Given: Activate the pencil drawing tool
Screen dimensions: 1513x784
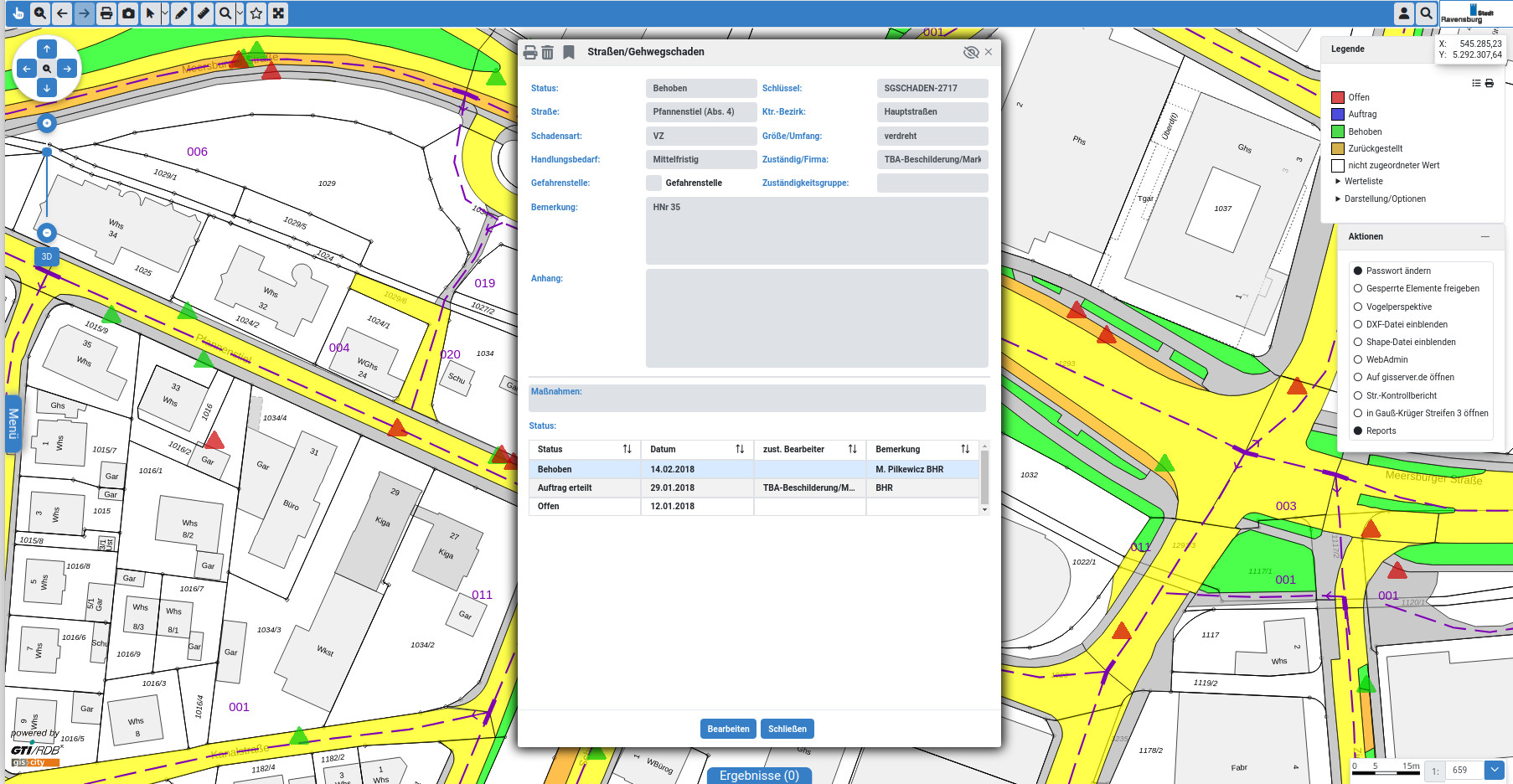Looking at the screenshot, I should [181, 13].
